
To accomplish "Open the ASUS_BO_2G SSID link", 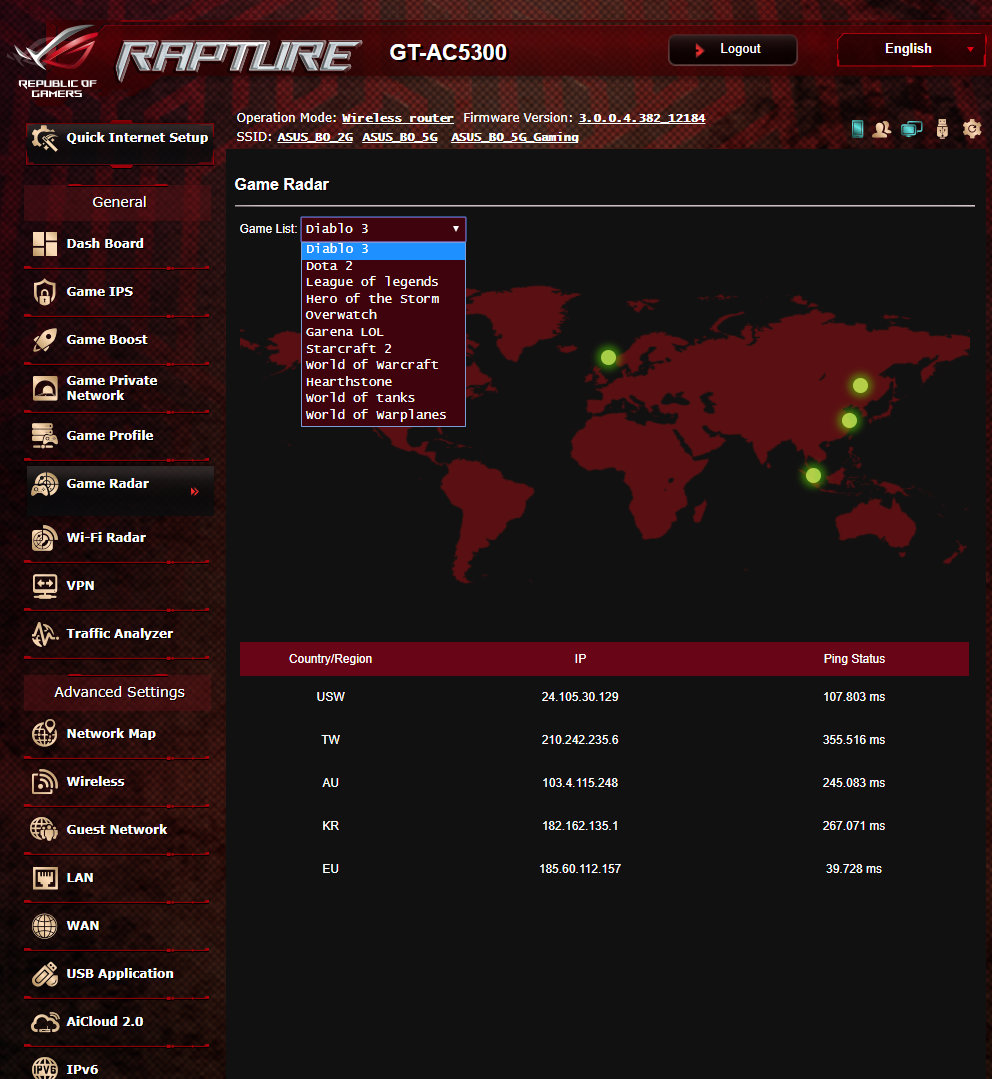I will 315,138.
